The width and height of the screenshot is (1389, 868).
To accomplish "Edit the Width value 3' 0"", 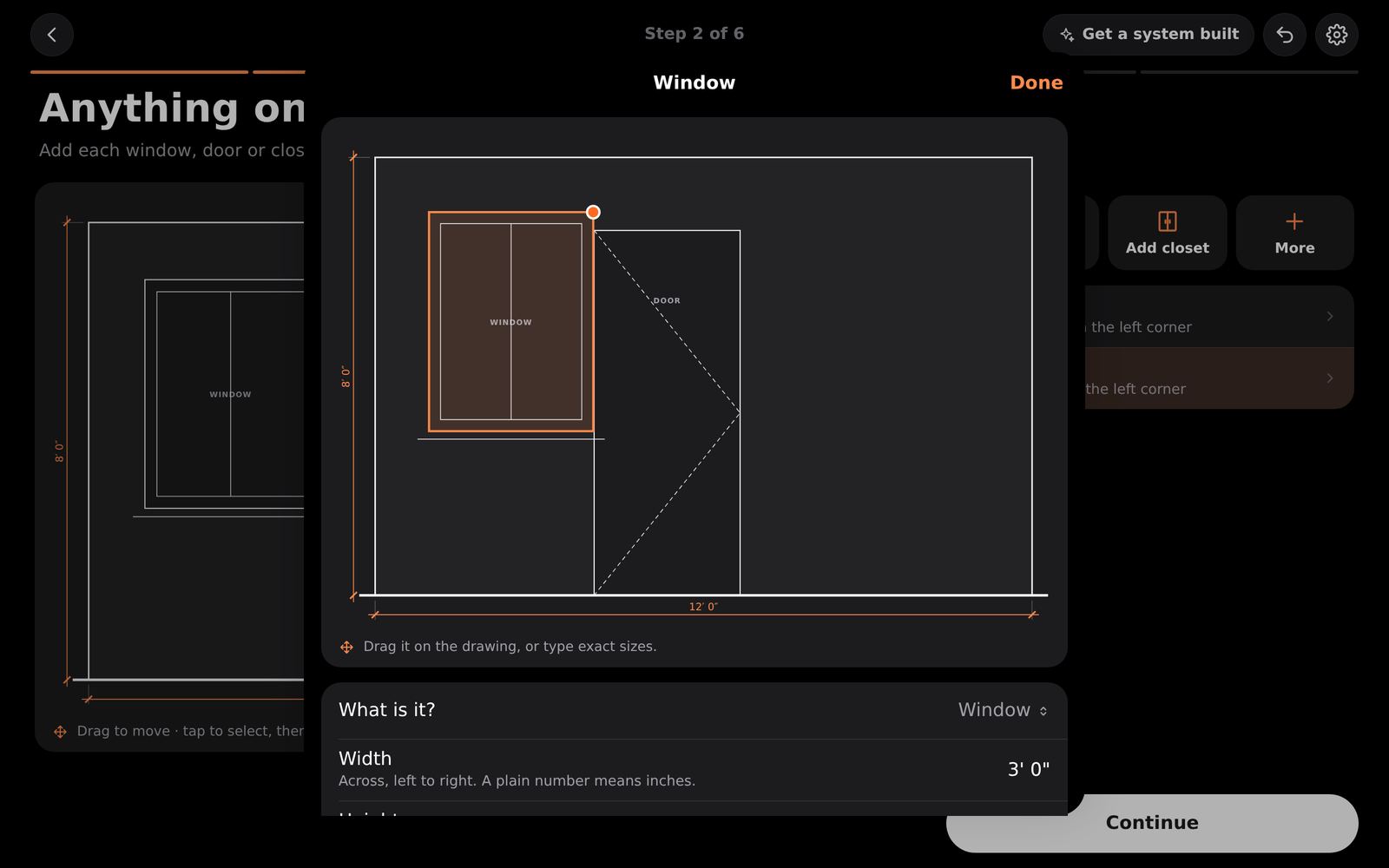I will pyautogui.click(x=1029, y=769).
